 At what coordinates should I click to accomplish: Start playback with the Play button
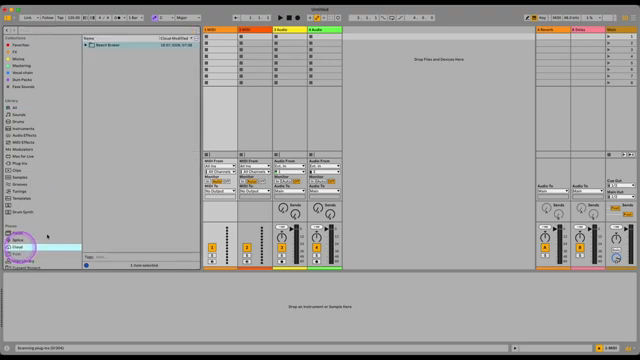[280, 18]
